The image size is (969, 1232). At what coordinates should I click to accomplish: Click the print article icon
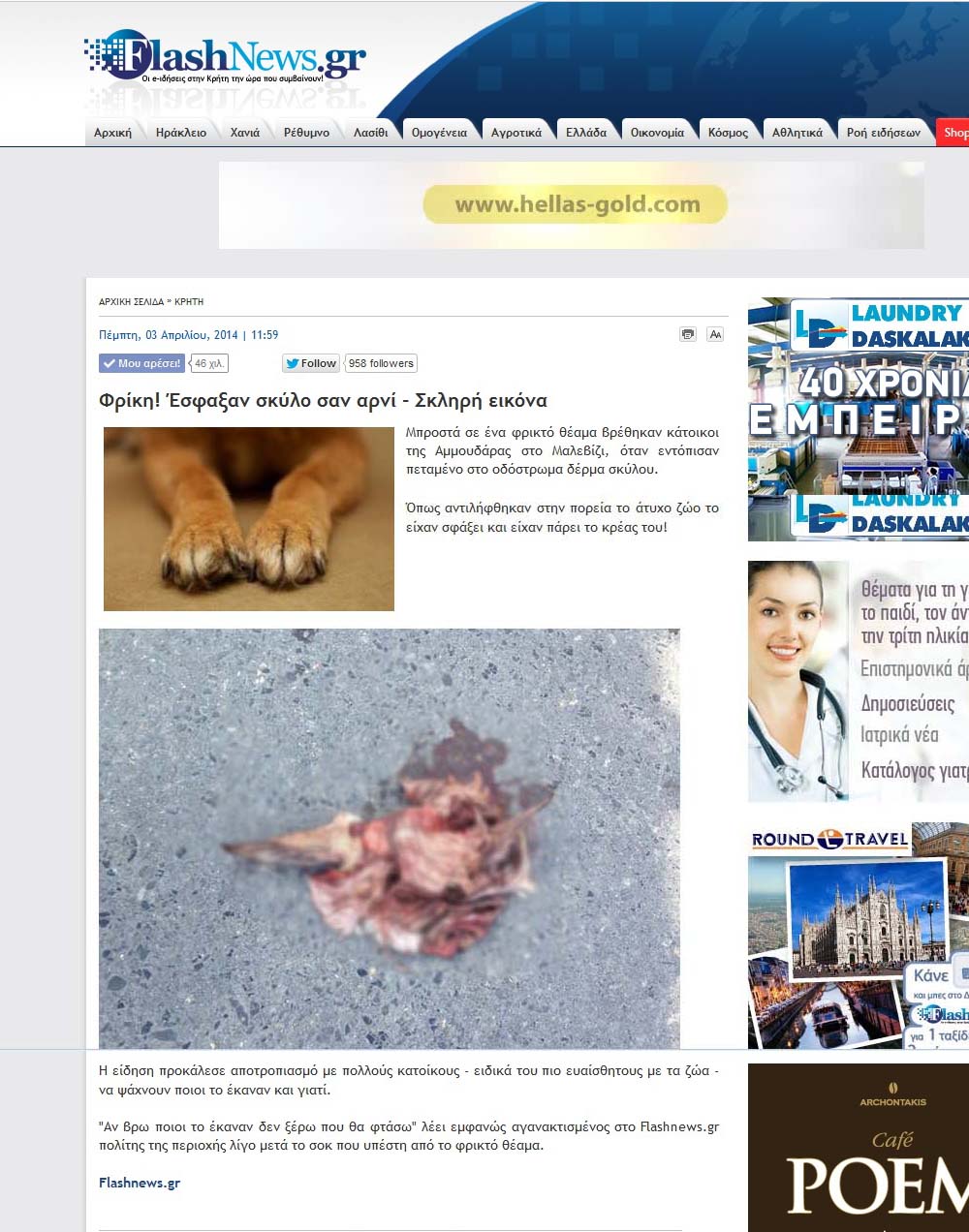pos(688,334)
